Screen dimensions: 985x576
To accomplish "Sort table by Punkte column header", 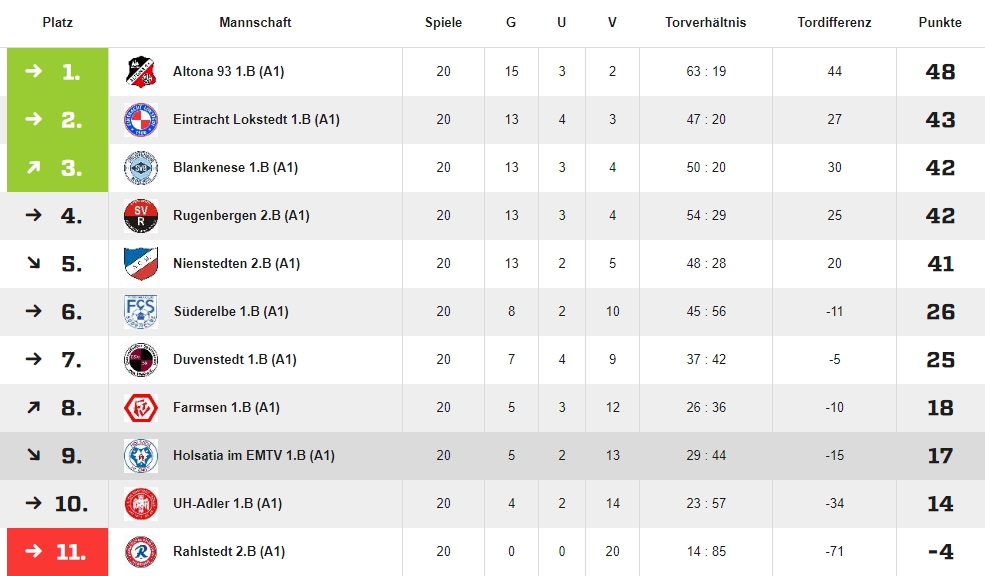I will (940, 22).
